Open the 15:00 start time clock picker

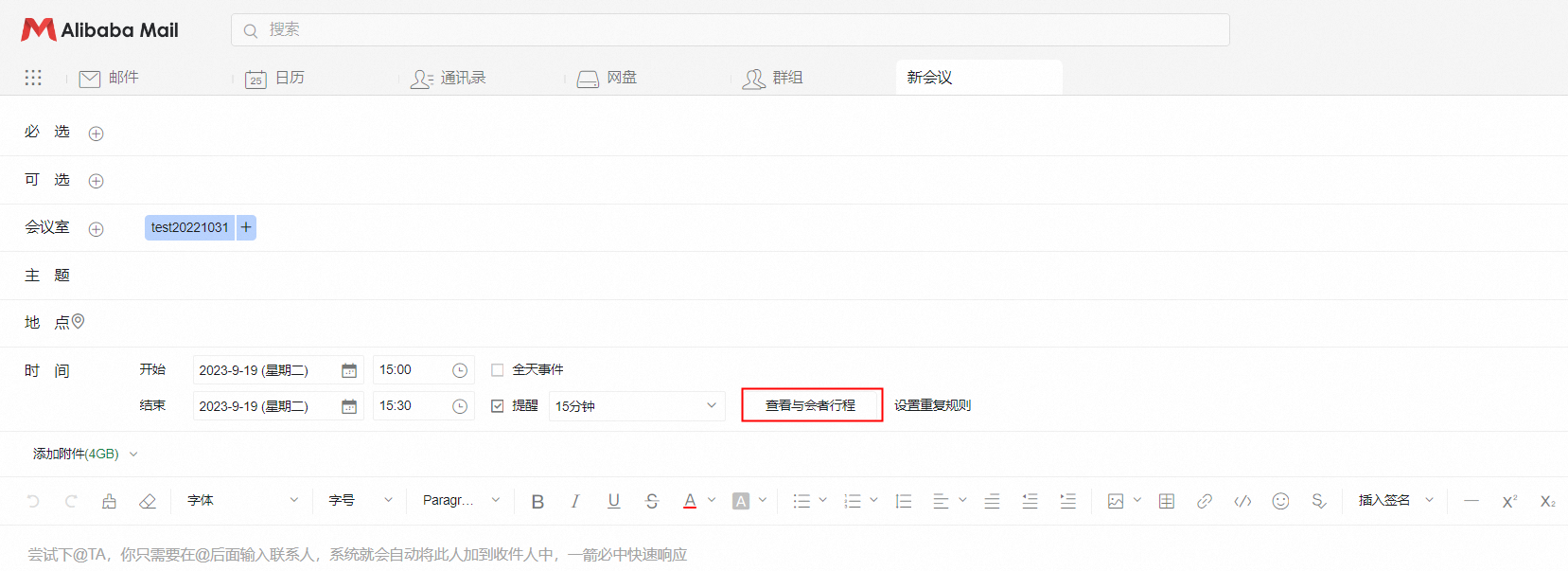point(460,370)
